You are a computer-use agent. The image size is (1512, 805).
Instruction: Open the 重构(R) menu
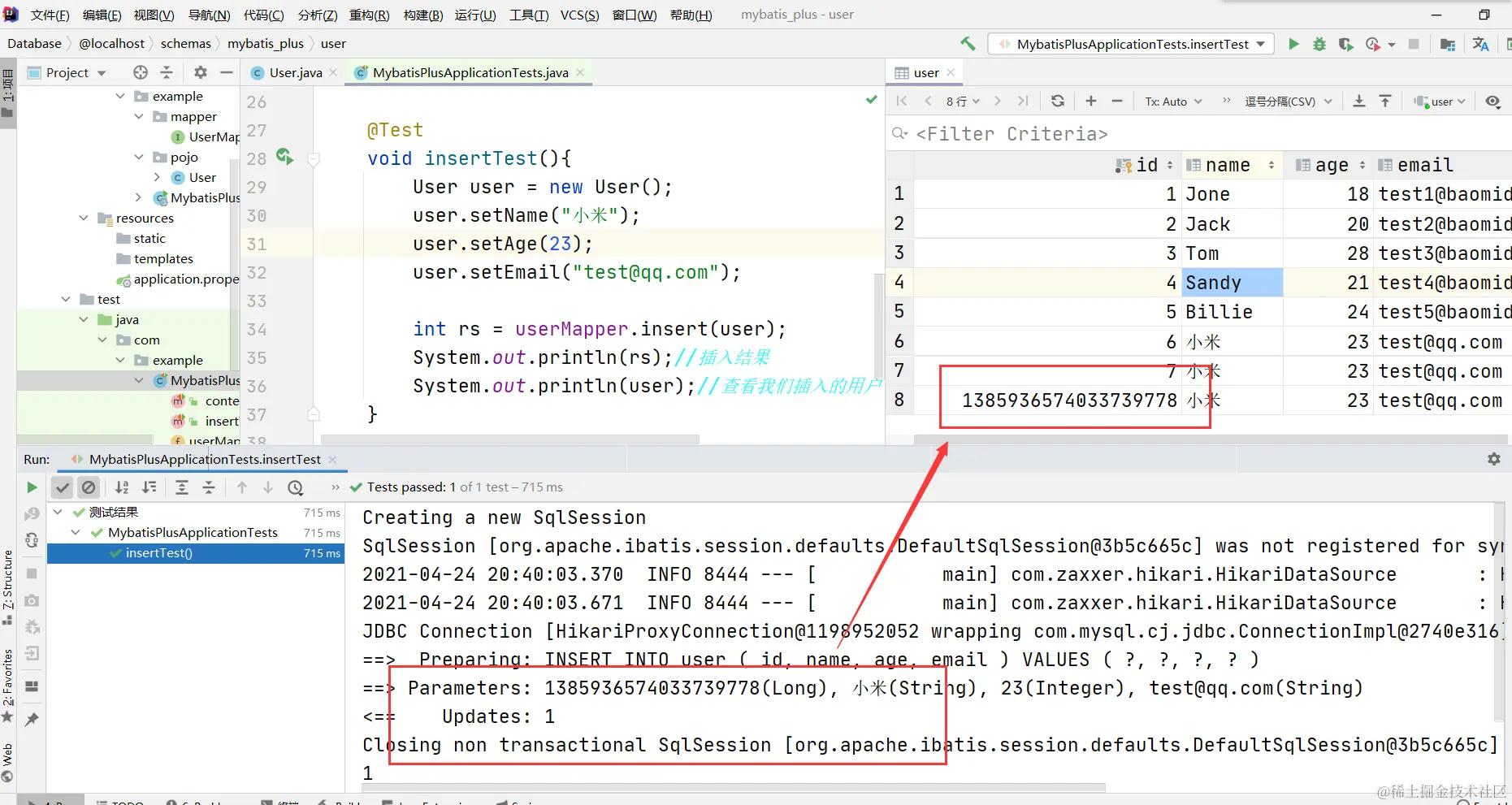click(369, 15)
